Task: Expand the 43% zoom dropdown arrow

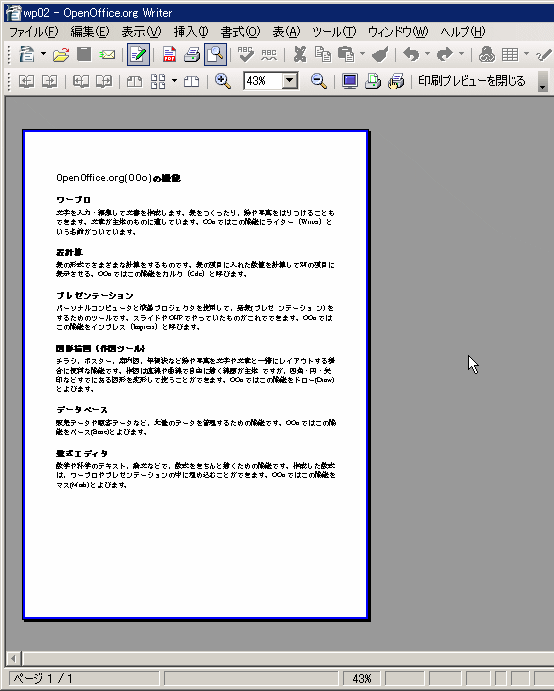Action: (x=290, y=81)
